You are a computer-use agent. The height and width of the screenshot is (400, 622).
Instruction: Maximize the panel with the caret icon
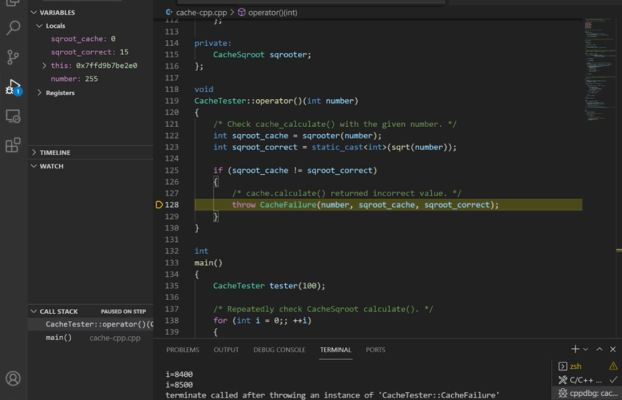599,349
